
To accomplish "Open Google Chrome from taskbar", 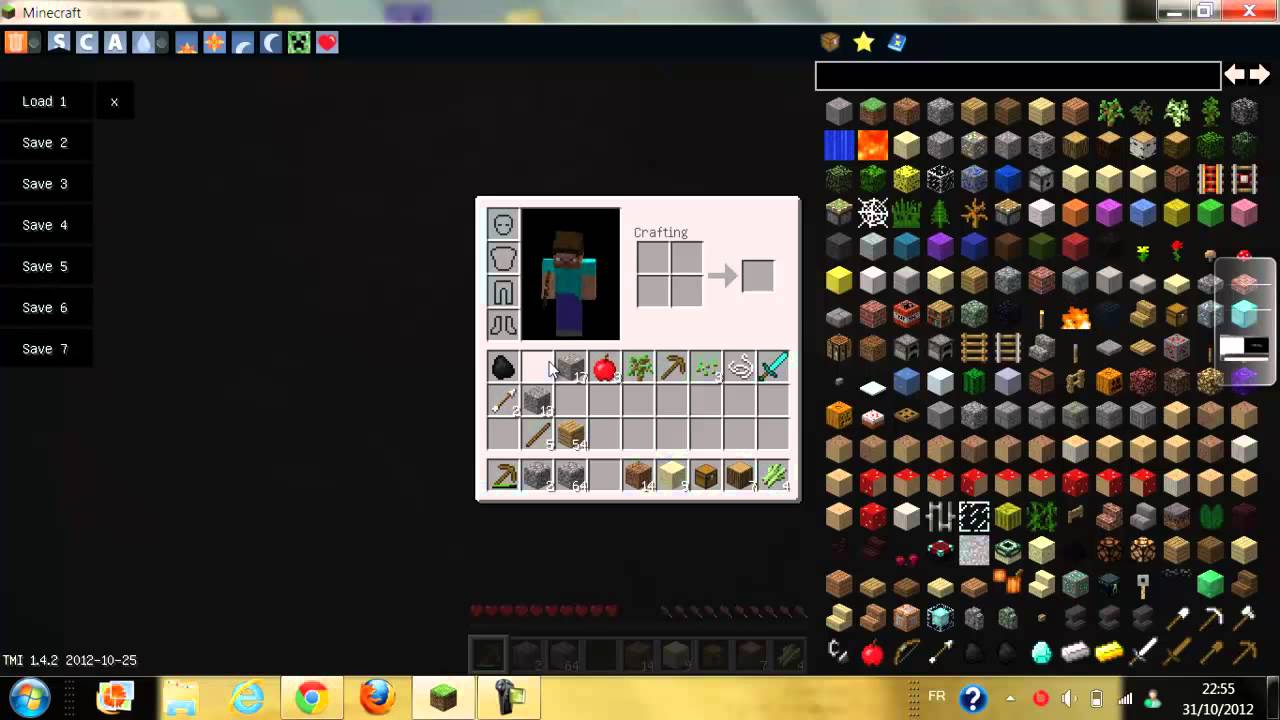I will coord(311,697).
